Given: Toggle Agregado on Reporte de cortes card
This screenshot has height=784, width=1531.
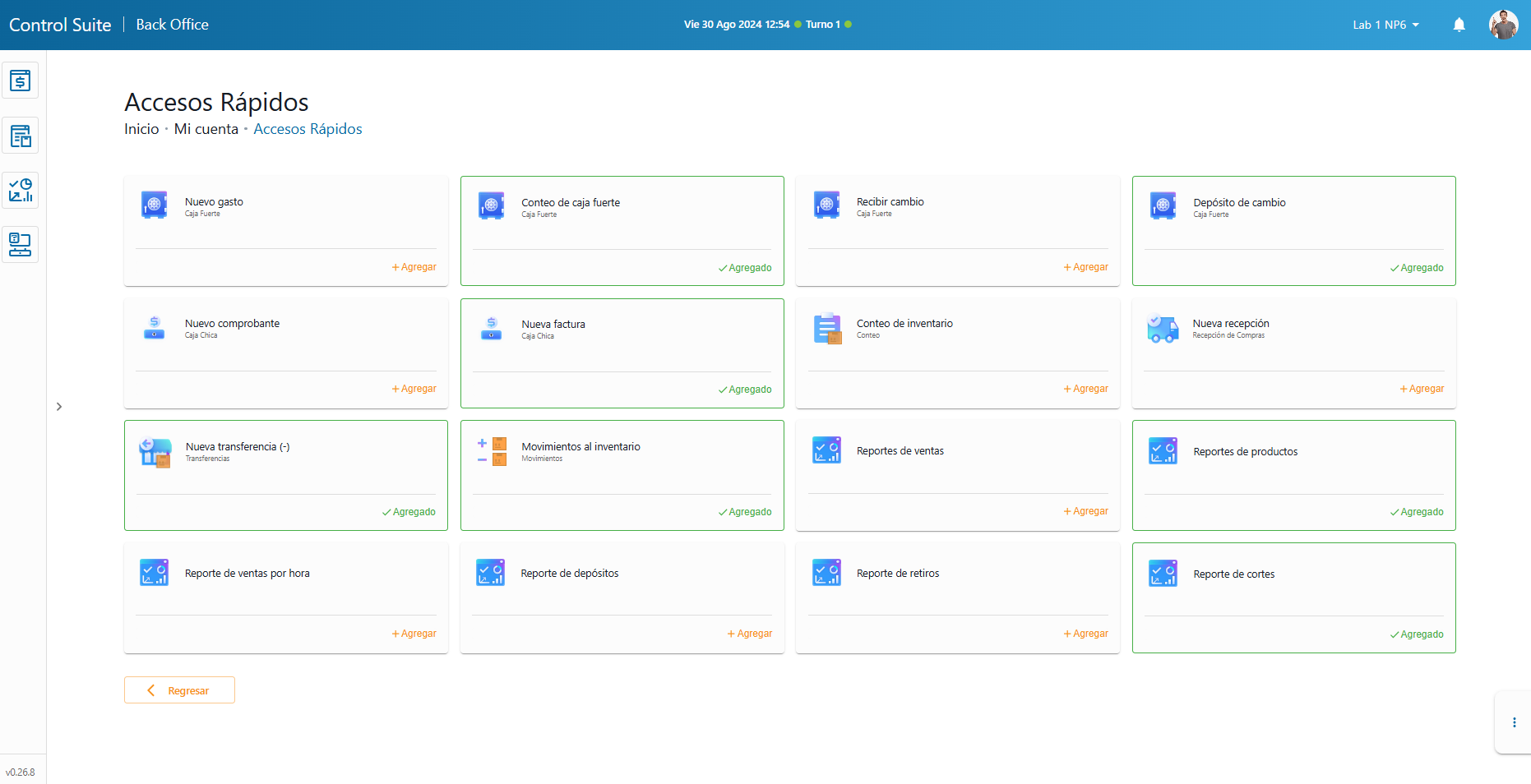Looking at the screenshot, I should (1417, 634).
